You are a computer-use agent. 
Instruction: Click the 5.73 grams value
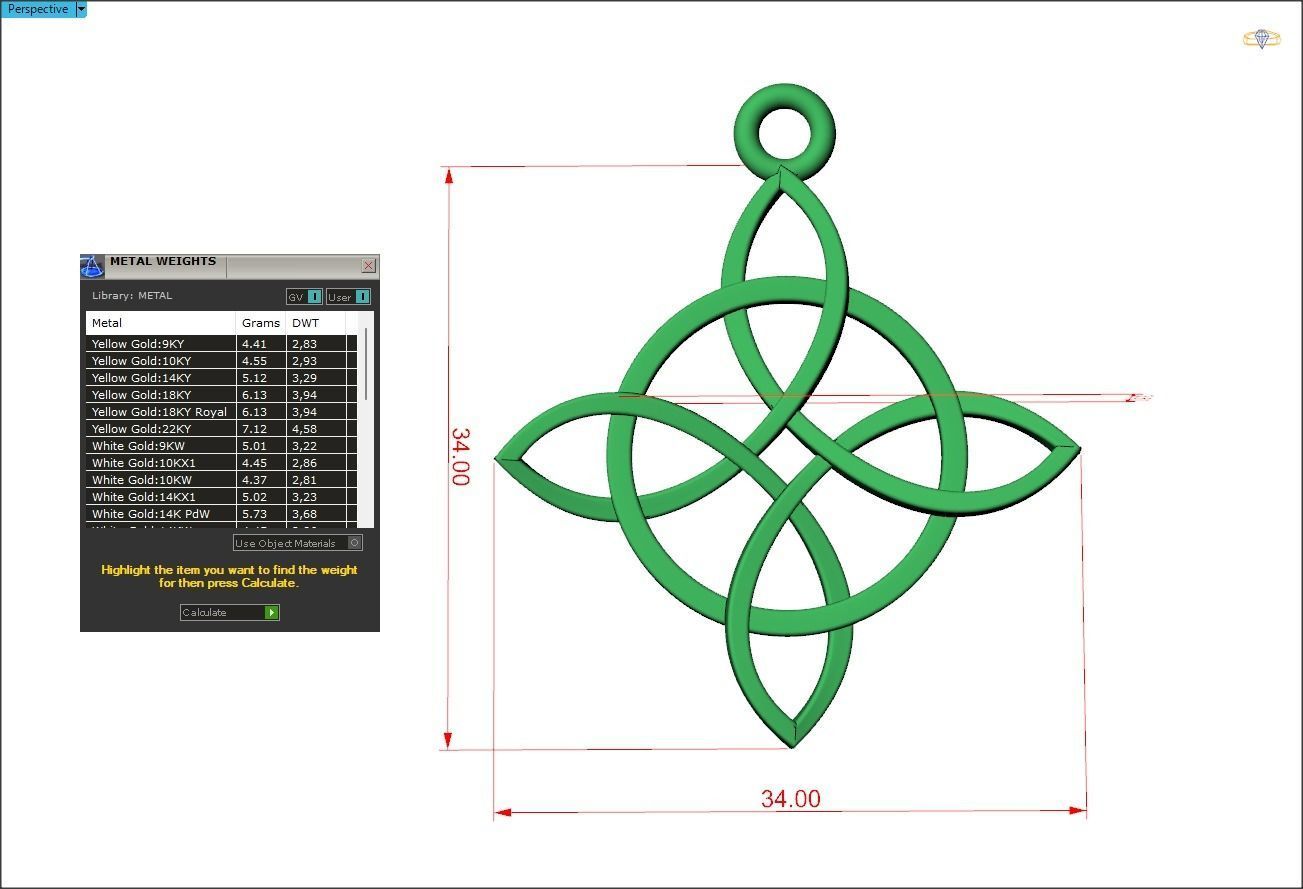tap(254, 514)
